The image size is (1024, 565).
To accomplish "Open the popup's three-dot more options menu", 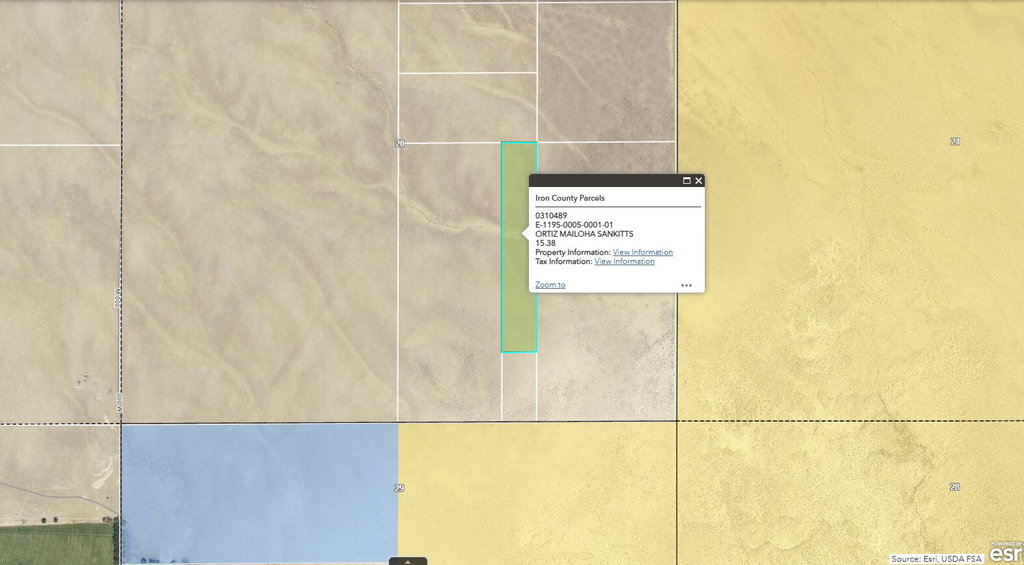I will [x=686, y=285].
